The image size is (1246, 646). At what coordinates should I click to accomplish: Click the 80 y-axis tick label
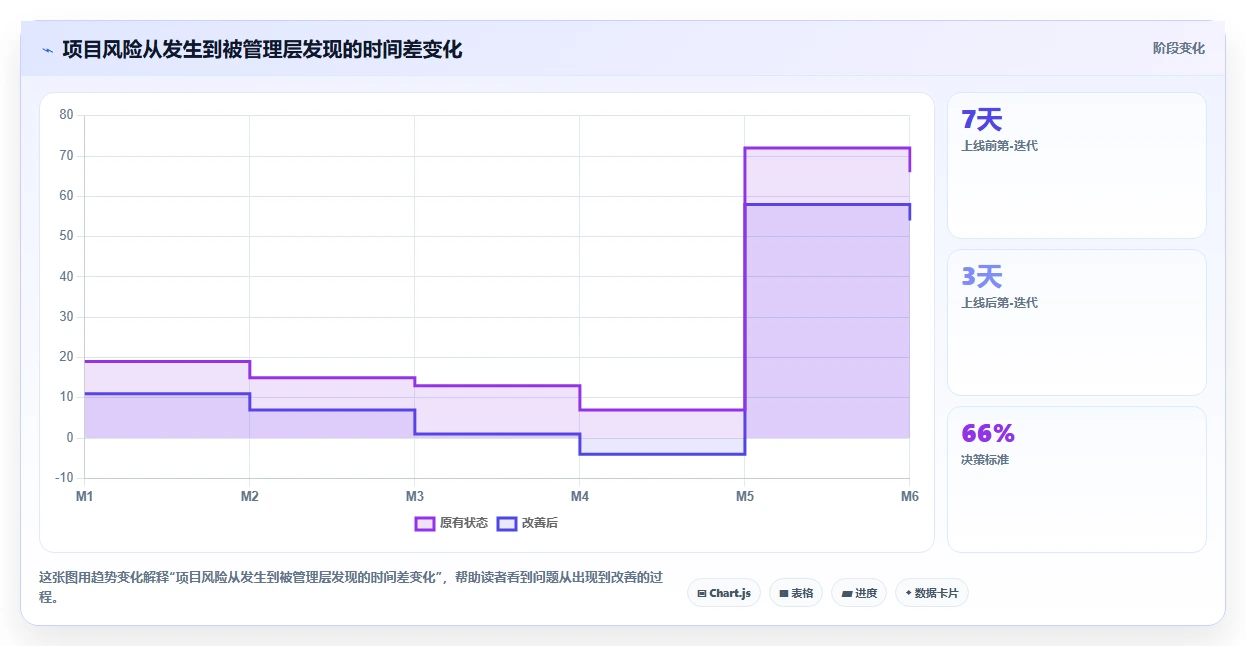[67, 115]
